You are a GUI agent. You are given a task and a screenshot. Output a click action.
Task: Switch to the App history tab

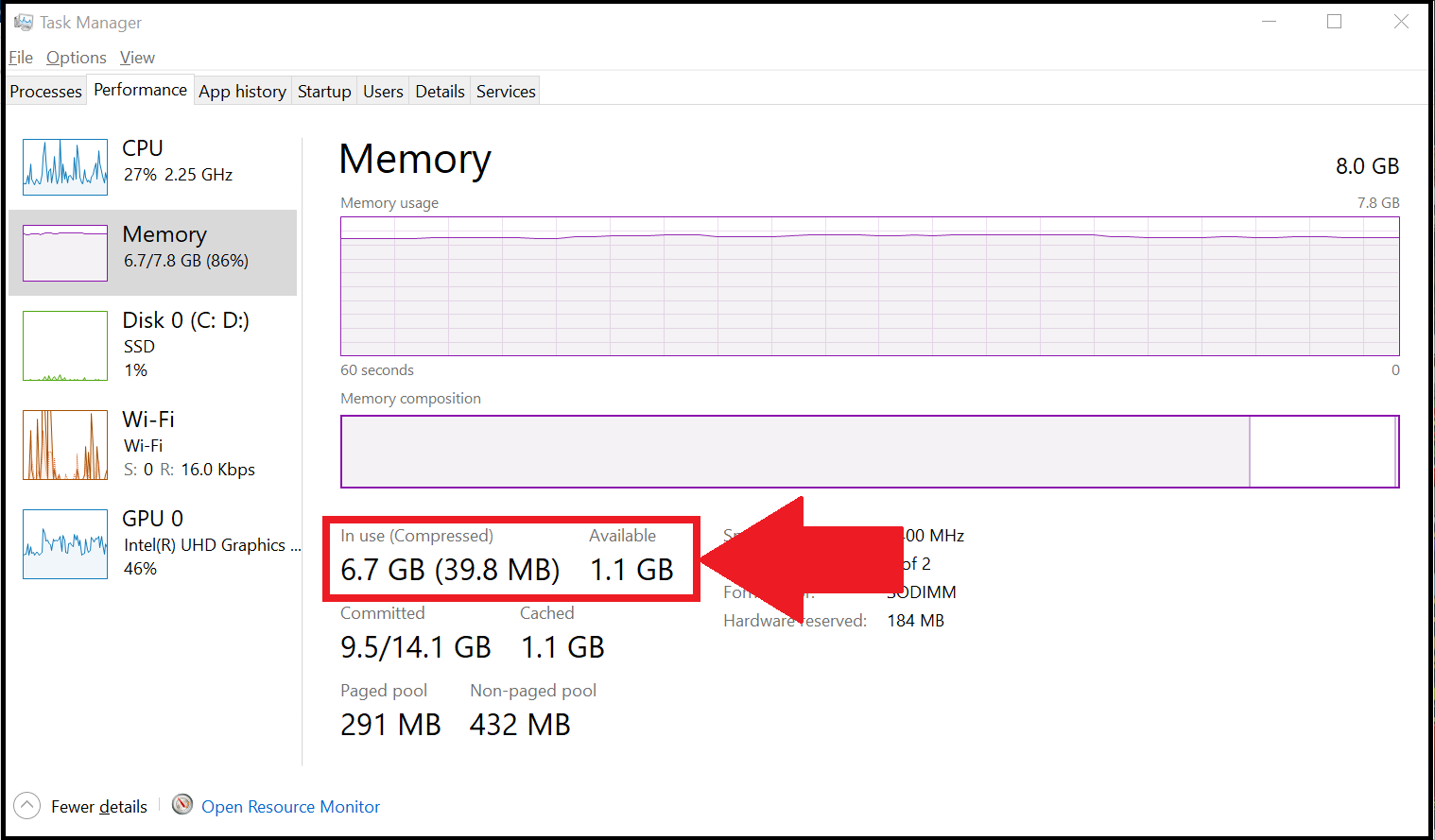pos(242,91)
